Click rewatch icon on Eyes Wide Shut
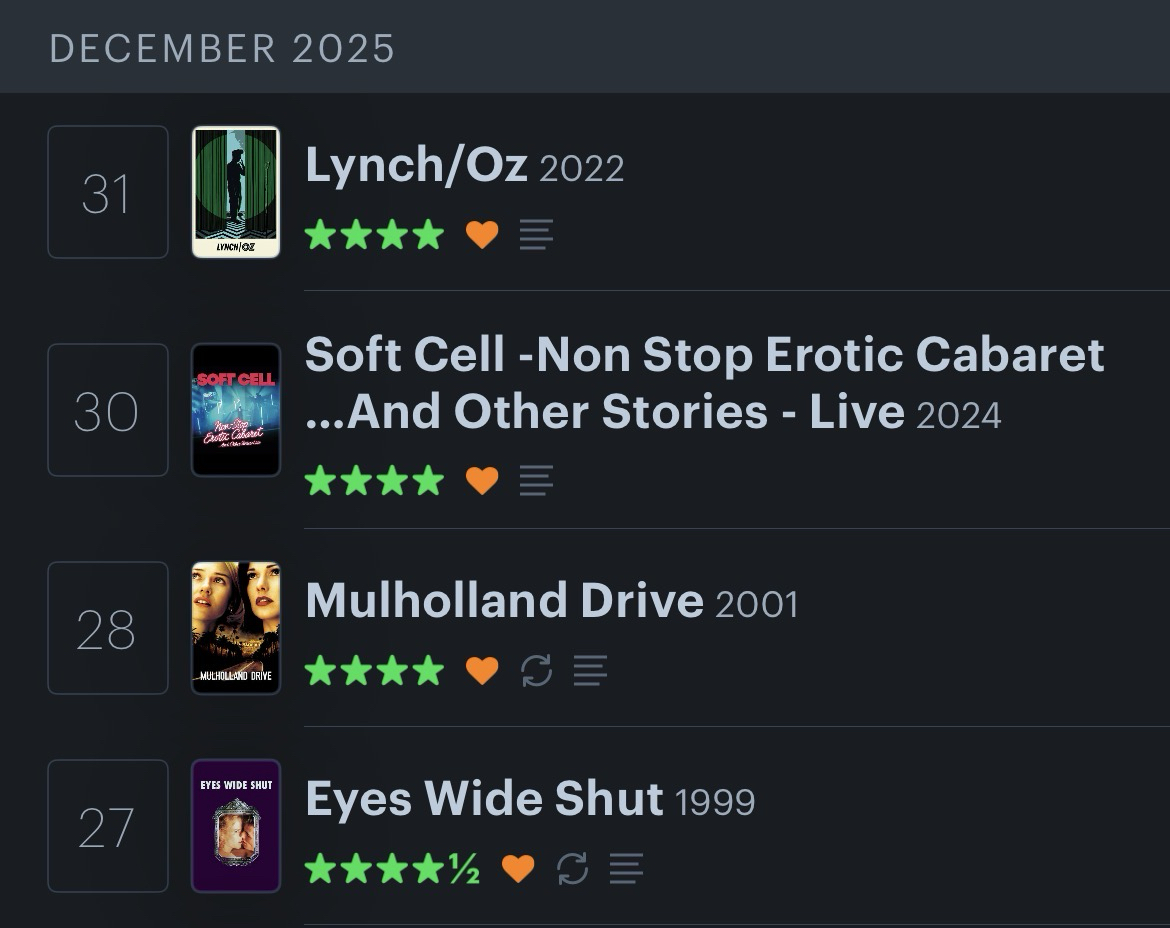This screenshot has height=928, width=1170. point(572,868)
